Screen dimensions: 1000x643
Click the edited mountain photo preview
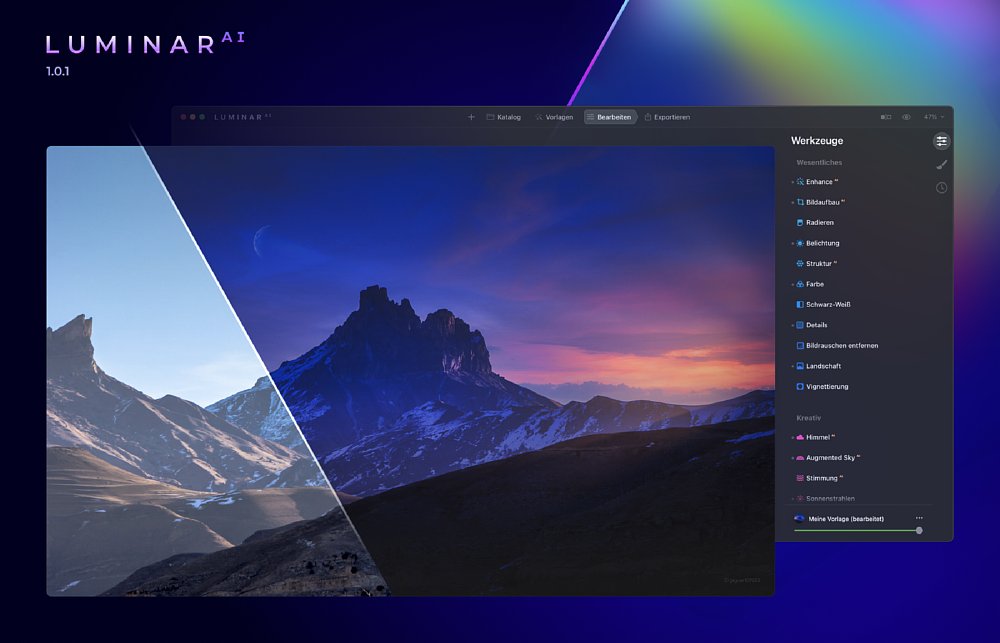pos(411,371)
